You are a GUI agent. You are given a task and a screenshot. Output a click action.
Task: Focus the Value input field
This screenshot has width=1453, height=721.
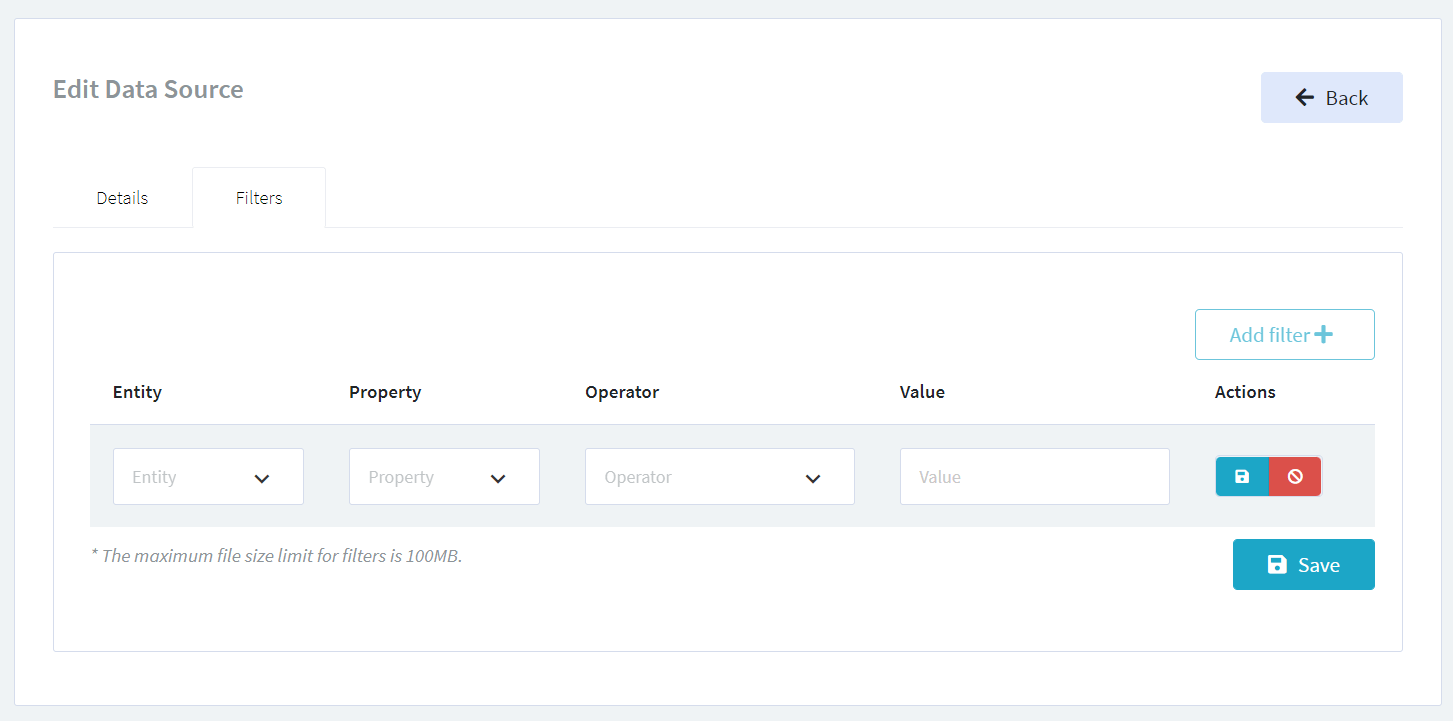click(1034, 476)
